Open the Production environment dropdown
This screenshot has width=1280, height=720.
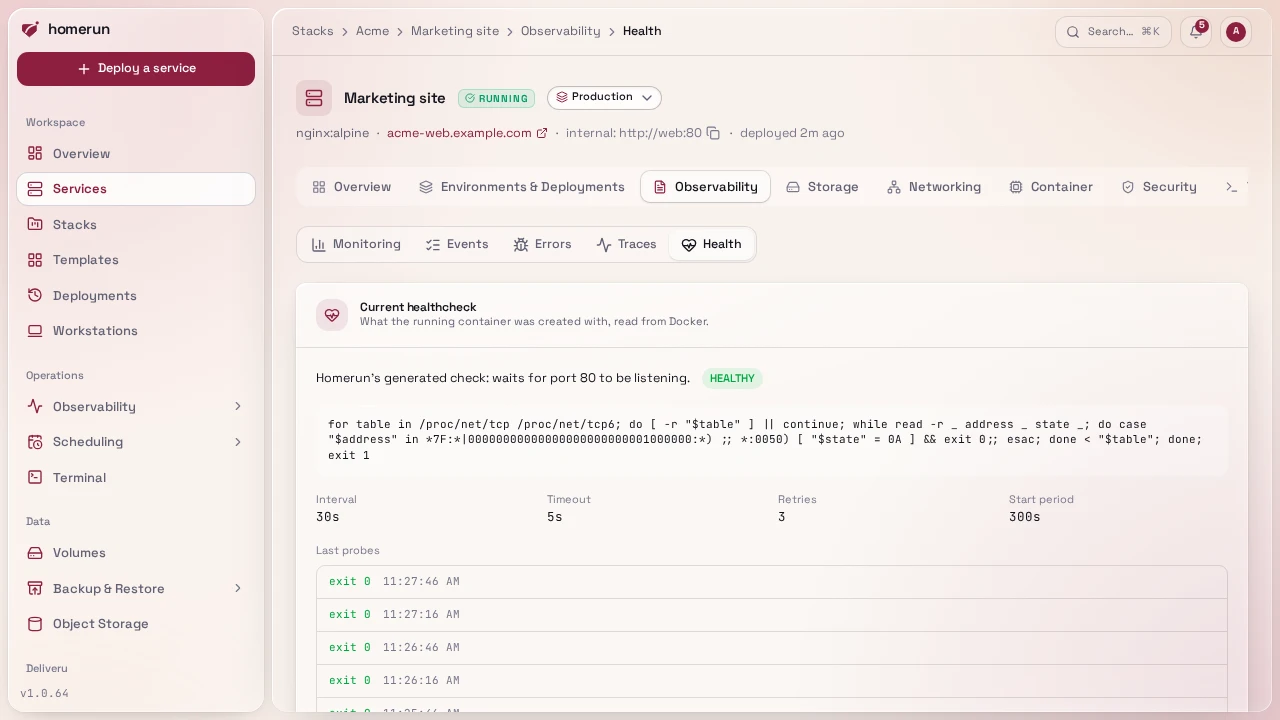point(604,98)
